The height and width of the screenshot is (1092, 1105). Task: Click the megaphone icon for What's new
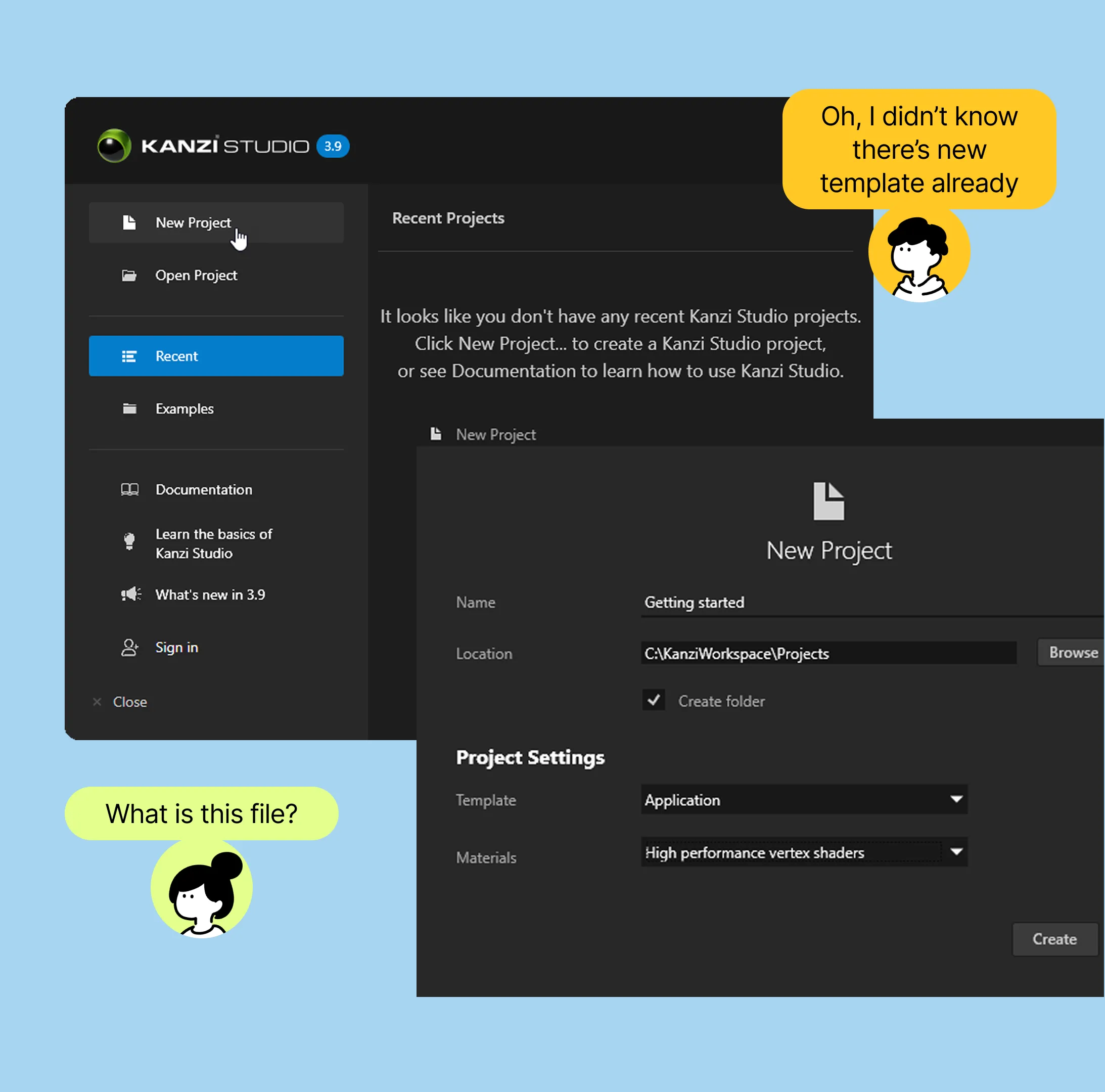pos(131,595)
